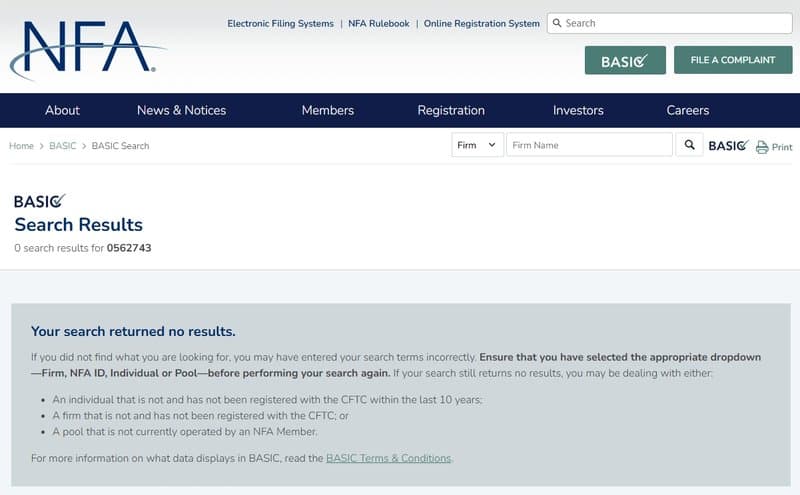Open the Investors menu
Viewport: 800px width, 495px height.
pos(578,110)
